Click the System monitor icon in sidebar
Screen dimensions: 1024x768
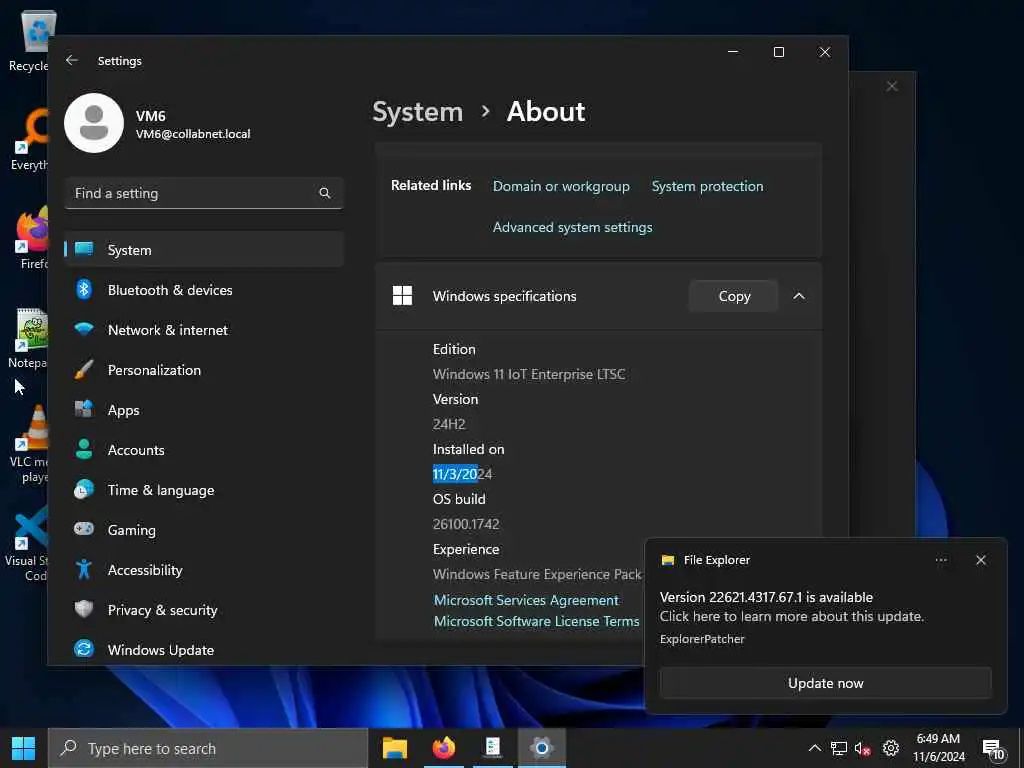84,249
